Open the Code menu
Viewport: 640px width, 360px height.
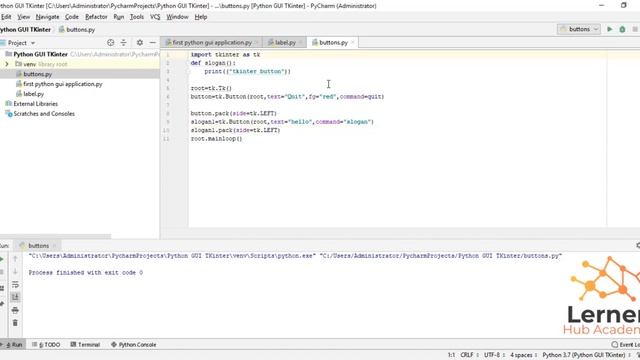[71, 17]
